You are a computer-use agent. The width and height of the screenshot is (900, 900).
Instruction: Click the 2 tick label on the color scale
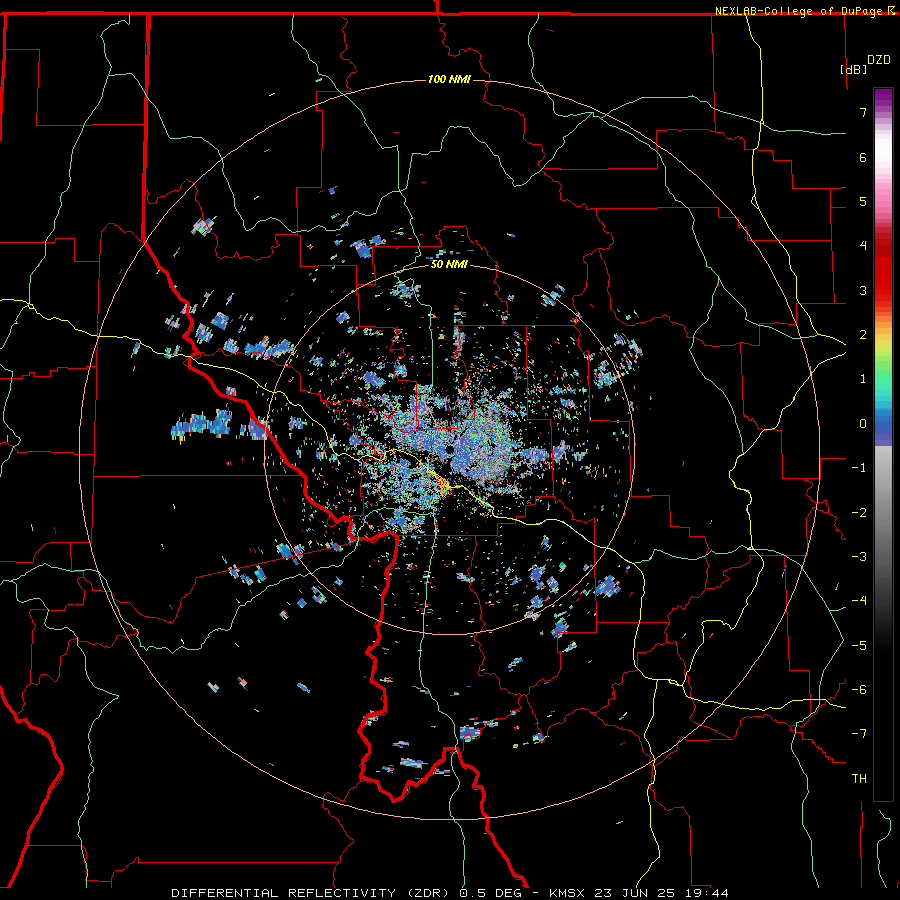[863, 335]
